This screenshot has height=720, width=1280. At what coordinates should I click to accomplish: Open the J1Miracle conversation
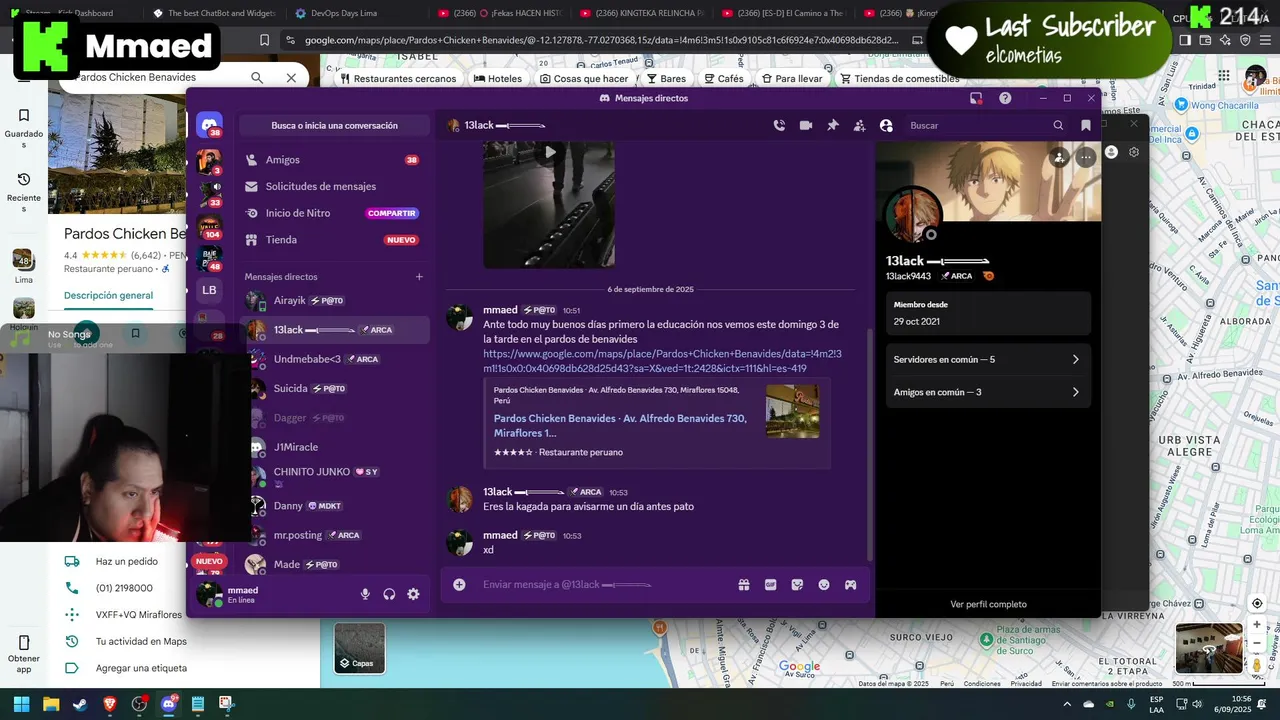pos(334,447)
